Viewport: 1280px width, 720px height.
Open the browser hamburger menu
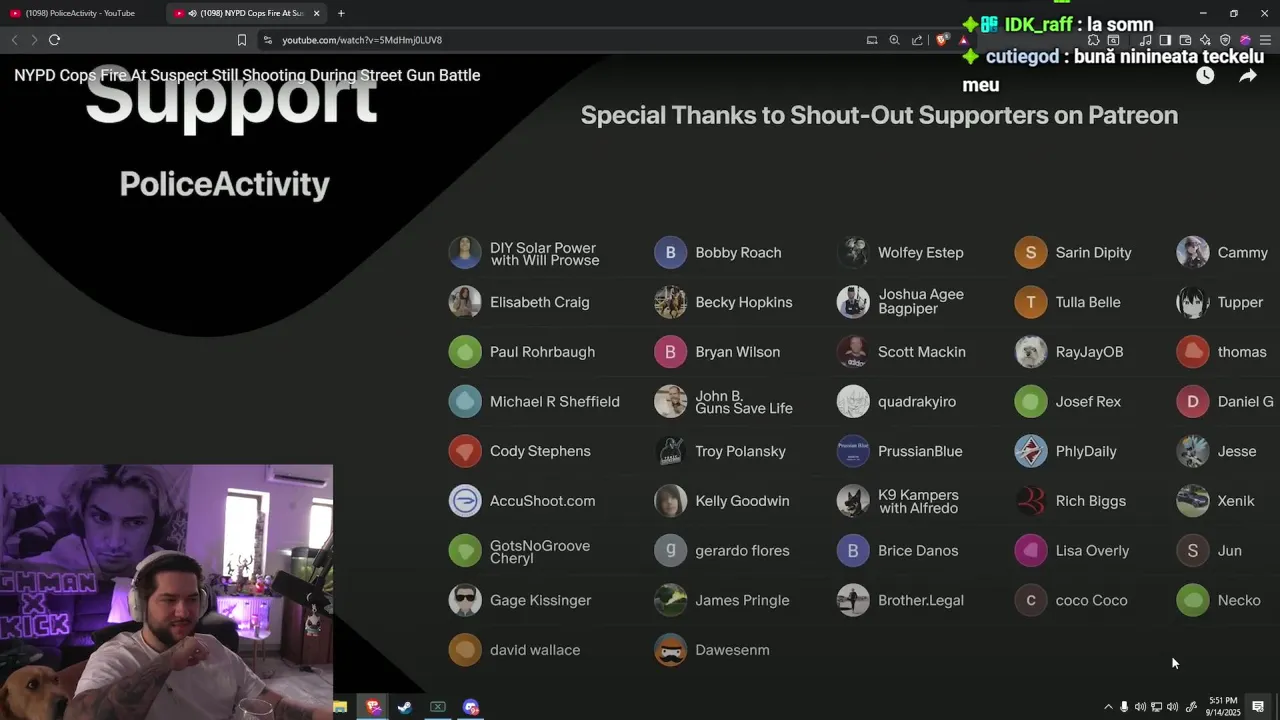pyautogui.click(x=1265, y=40)
